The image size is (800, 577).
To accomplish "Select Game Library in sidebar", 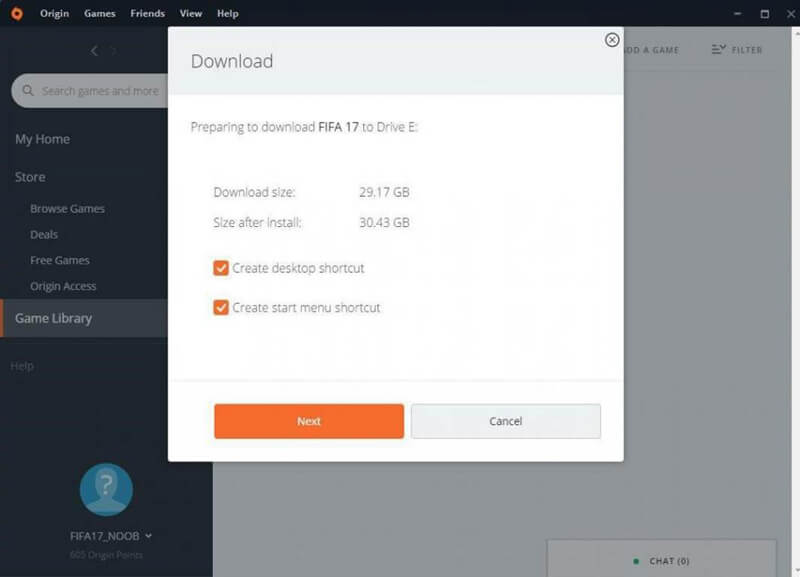I will [84, 318].
